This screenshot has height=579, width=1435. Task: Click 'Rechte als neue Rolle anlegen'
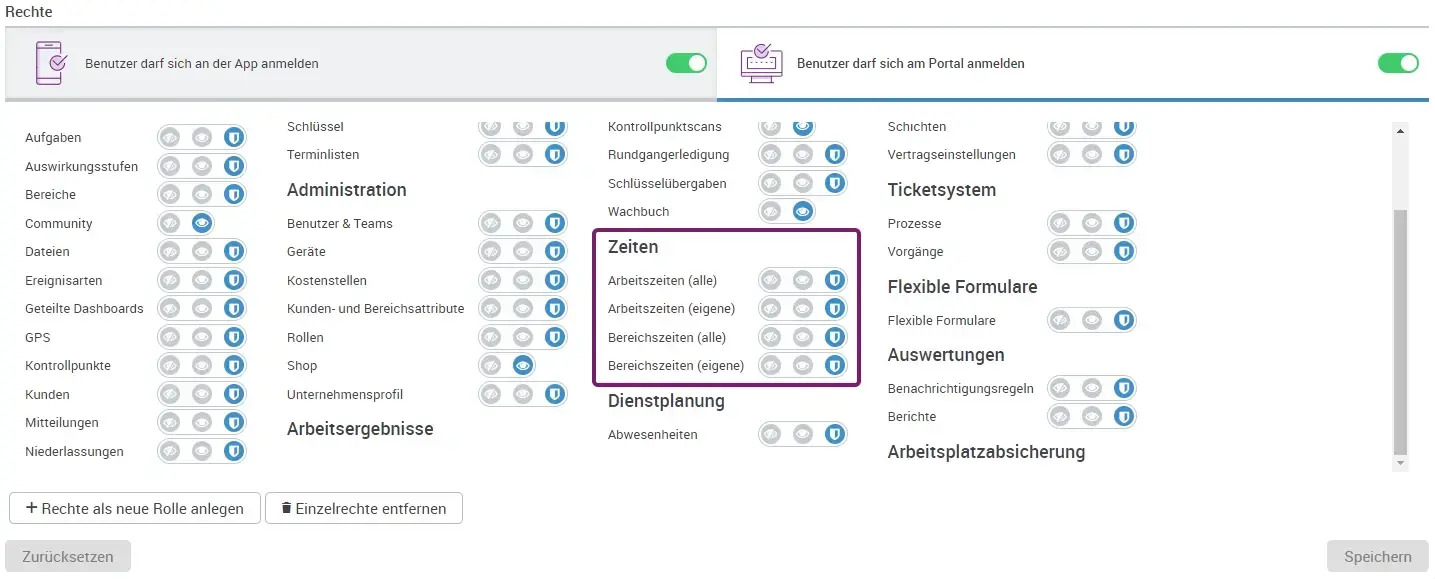pyautogui.click(x=134, y=508)
